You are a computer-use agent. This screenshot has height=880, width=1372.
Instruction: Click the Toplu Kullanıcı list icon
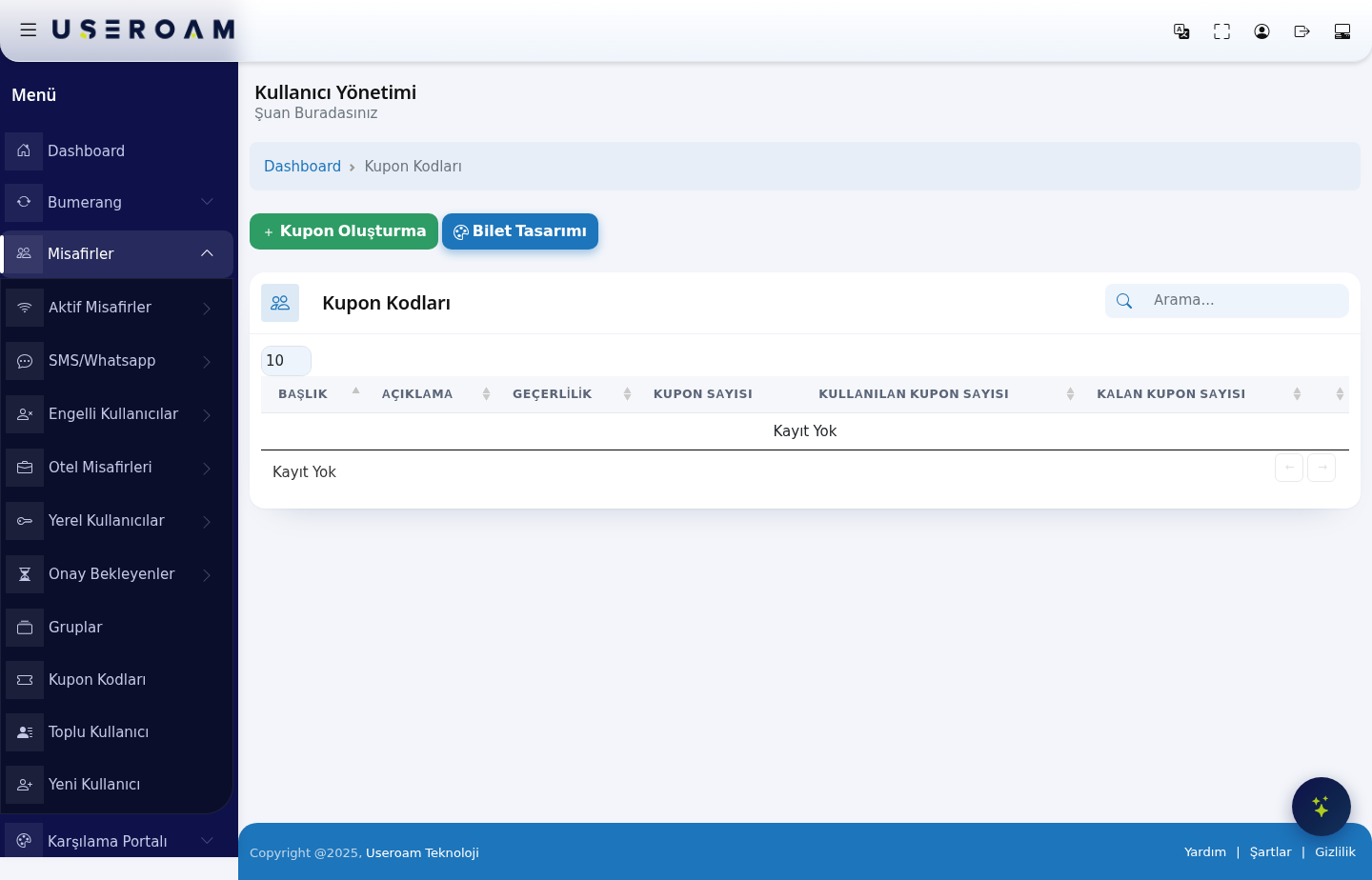[25, 732]
